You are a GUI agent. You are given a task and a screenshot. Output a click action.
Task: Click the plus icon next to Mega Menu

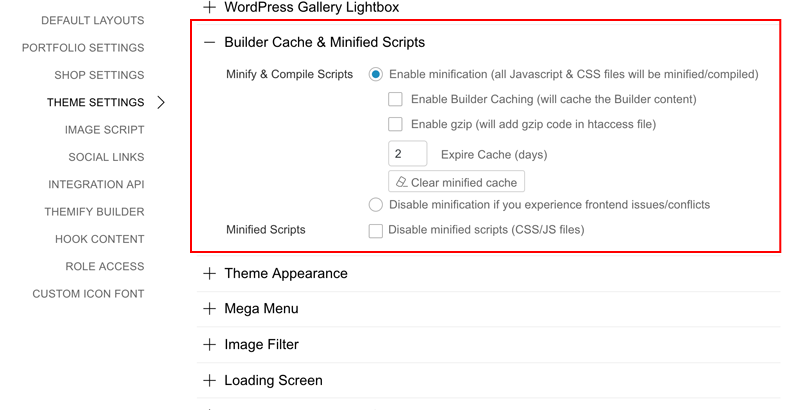[209, 309]
